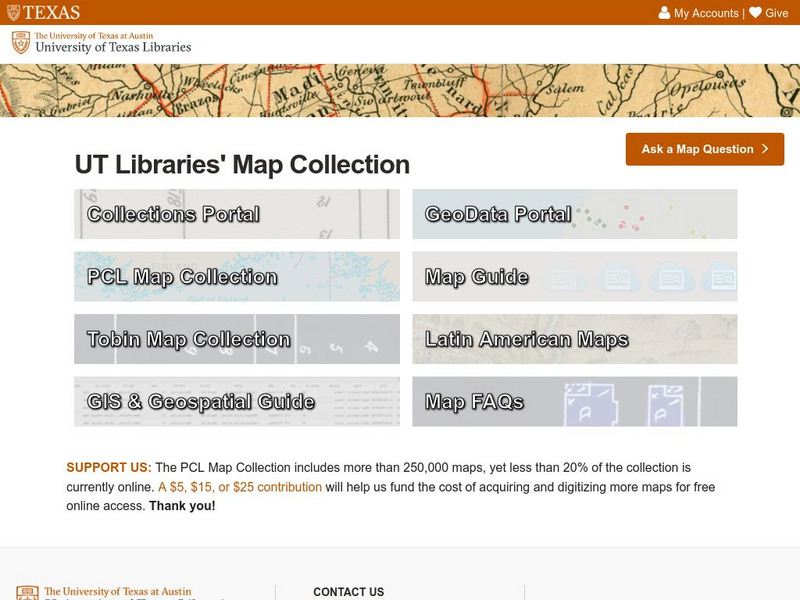Click the TEXAS shield logo in top bar
This screenshot has height=600, width=800.
(43, 12)
